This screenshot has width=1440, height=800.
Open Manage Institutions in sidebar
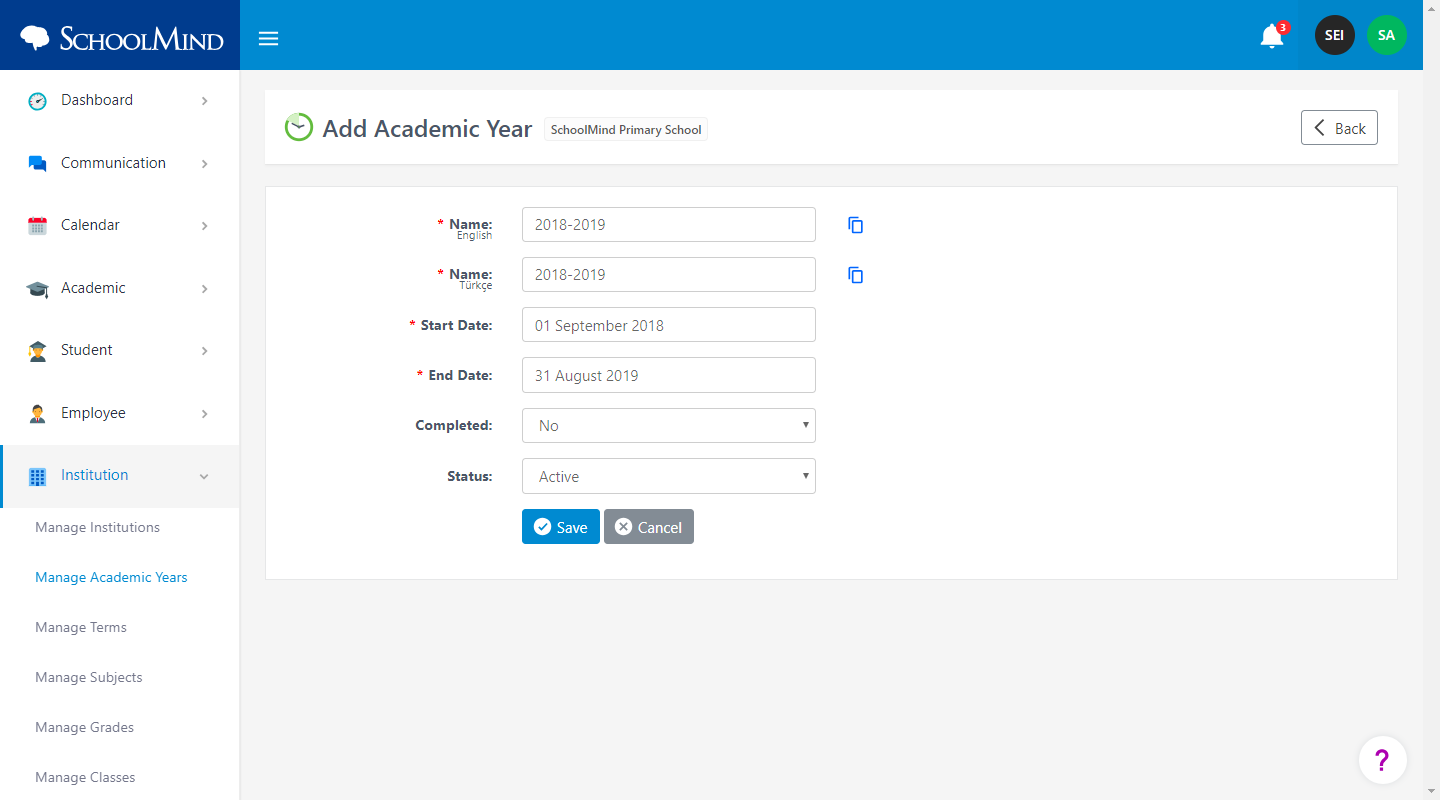coord(97,527)
